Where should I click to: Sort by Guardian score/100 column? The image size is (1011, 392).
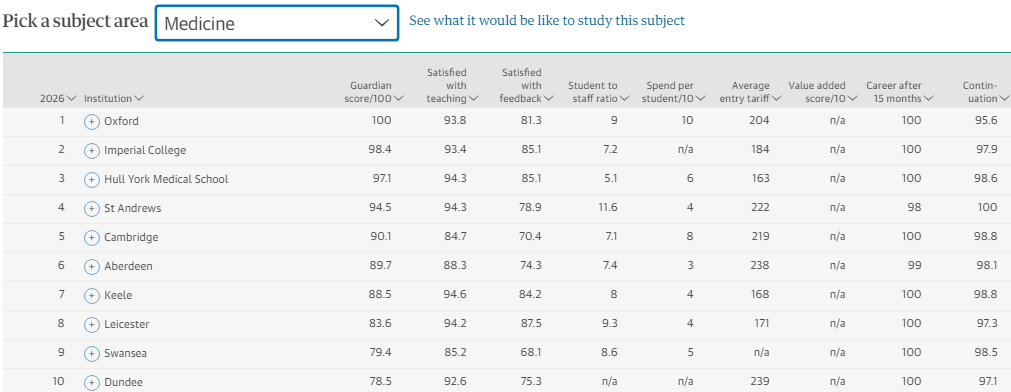[x=377, y=92]
